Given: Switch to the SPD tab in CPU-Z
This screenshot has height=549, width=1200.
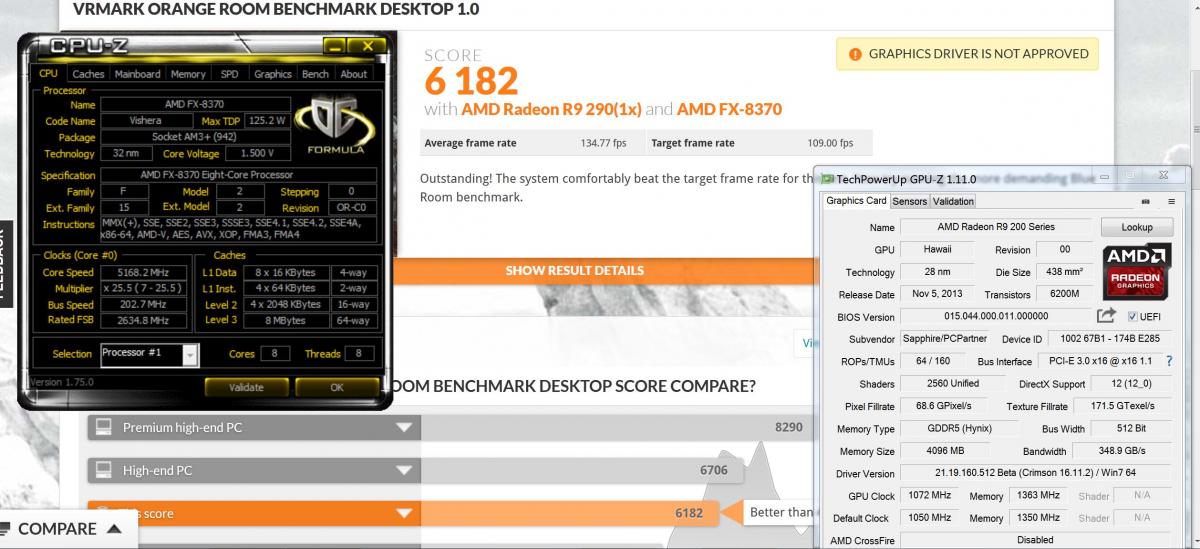Looking at the screenshot, I should tap(230, 74).
